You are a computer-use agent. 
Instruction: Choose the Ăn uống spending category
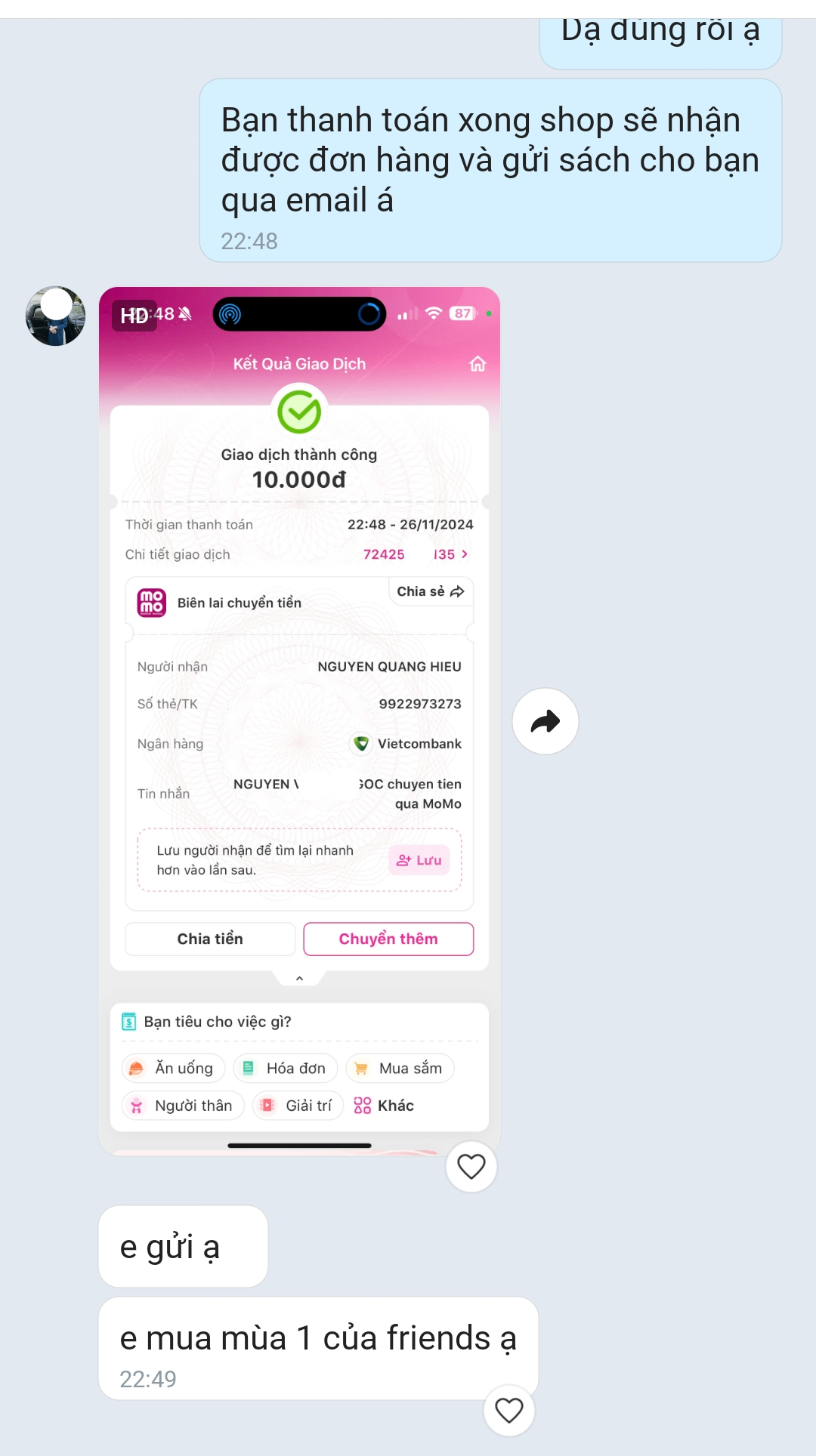[174, 1068]
